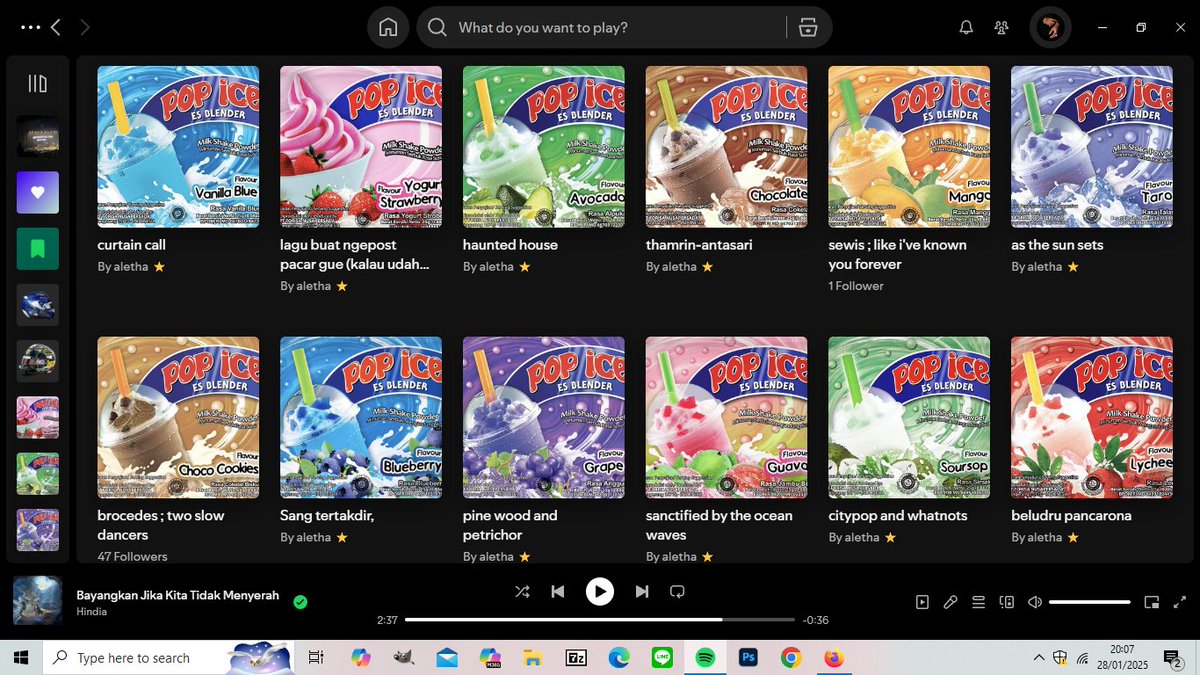Open the user profile avatar menu

pyautogui.click(x=1051, y=28)
